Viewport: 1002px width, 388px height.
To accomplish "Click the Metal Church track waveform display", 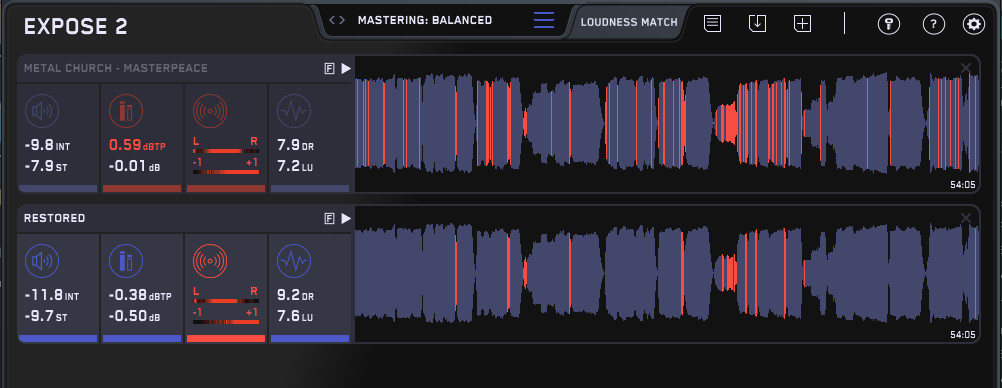I will pos(667,124).
